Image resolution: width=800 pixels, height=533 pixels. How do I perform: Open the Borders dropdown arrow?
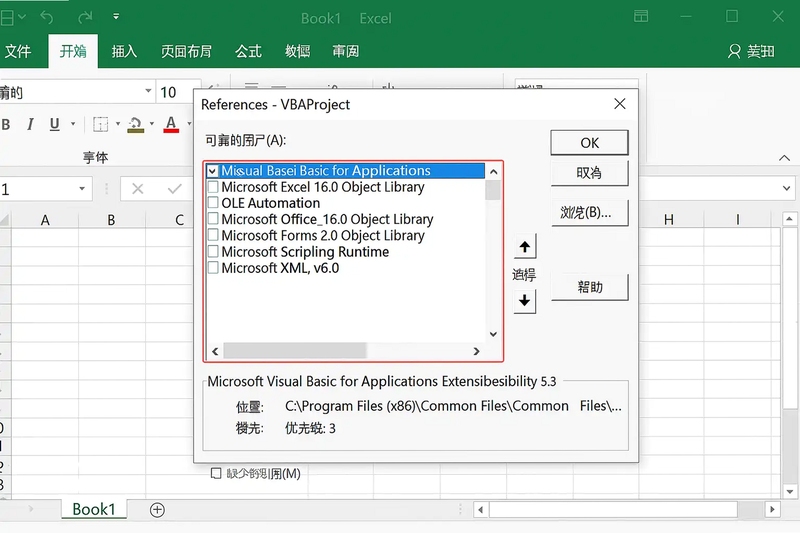118,124
